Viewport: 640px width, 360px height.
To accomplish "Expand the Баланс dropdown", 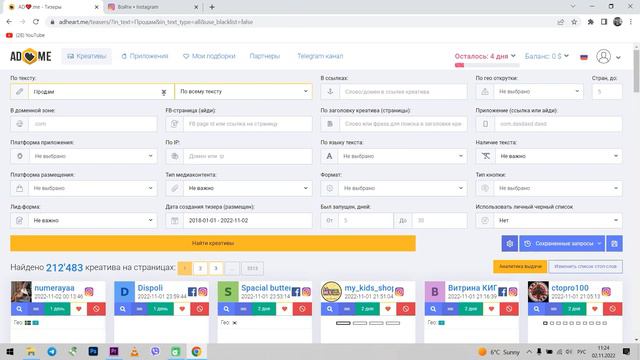I will (x=547, y=56).
